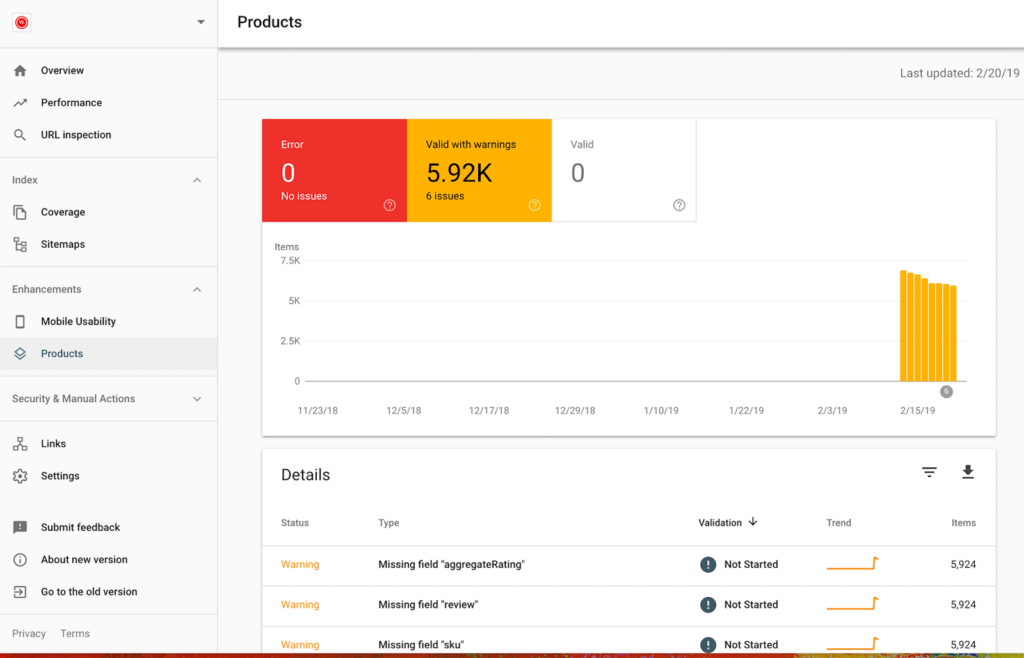Toggle the Valid with warnings card

tap(479, 170)
